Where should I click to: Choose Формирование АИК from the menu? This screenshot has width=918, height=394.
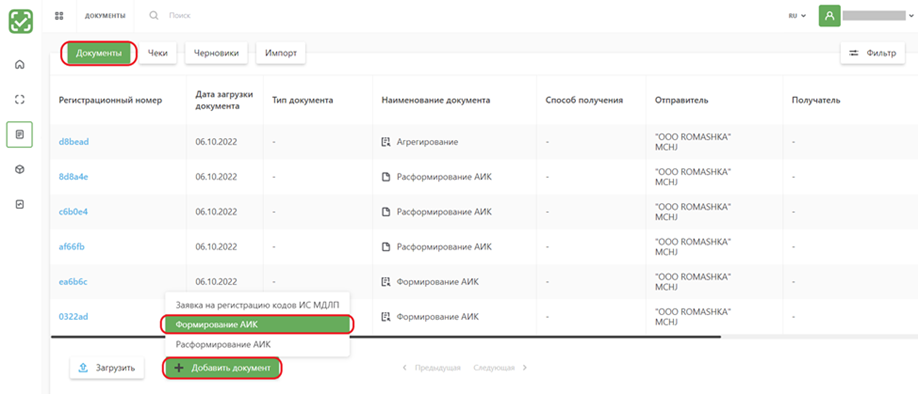point(258,324)
